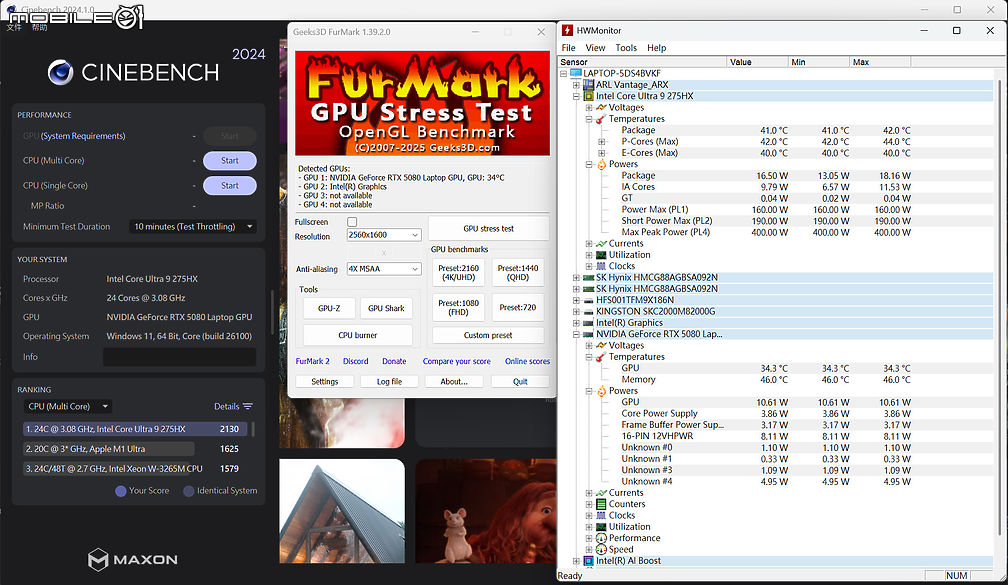1008x585 pixels.
Task: Click the Max column header
Action: (x=880, y=62)
